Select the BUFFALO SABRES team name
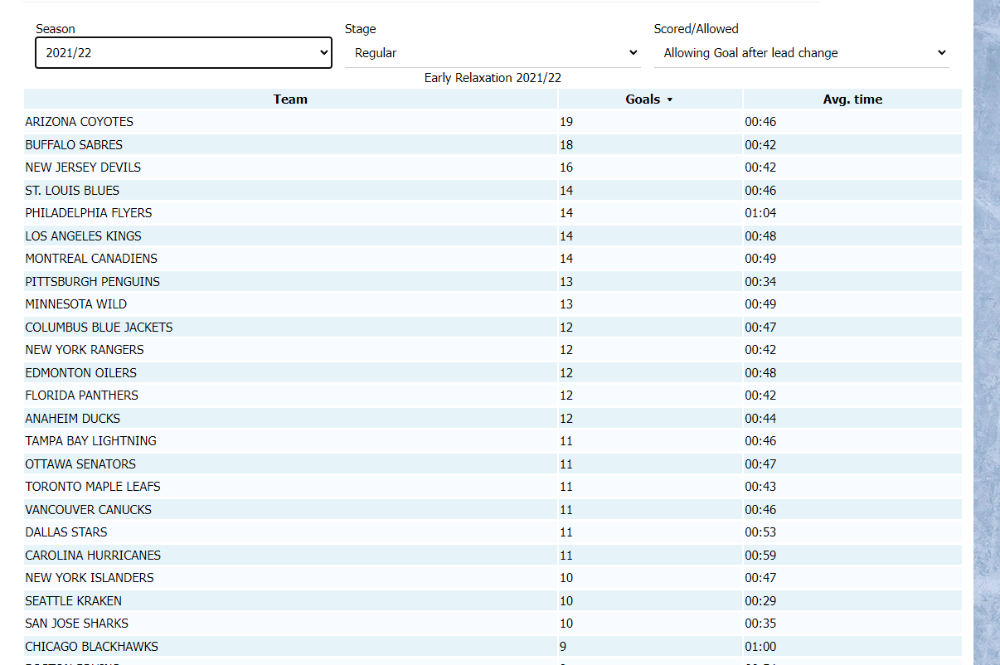 pos(74,145)
